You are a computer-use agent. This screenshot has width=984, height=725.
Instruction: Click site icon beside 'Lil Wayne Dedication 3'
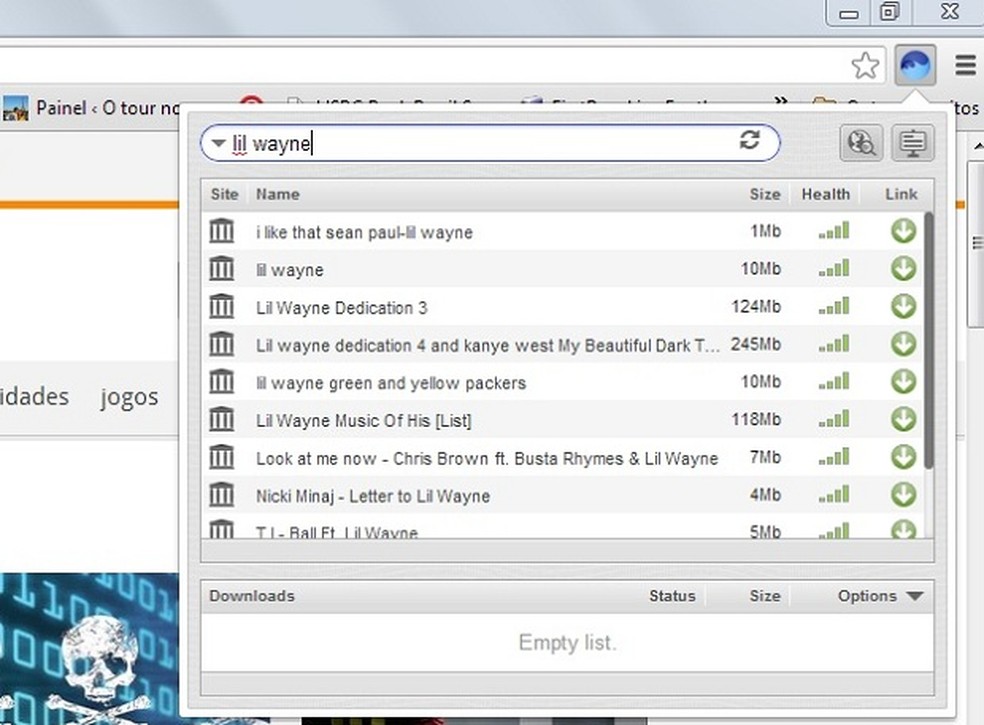[x=222, y=306]
